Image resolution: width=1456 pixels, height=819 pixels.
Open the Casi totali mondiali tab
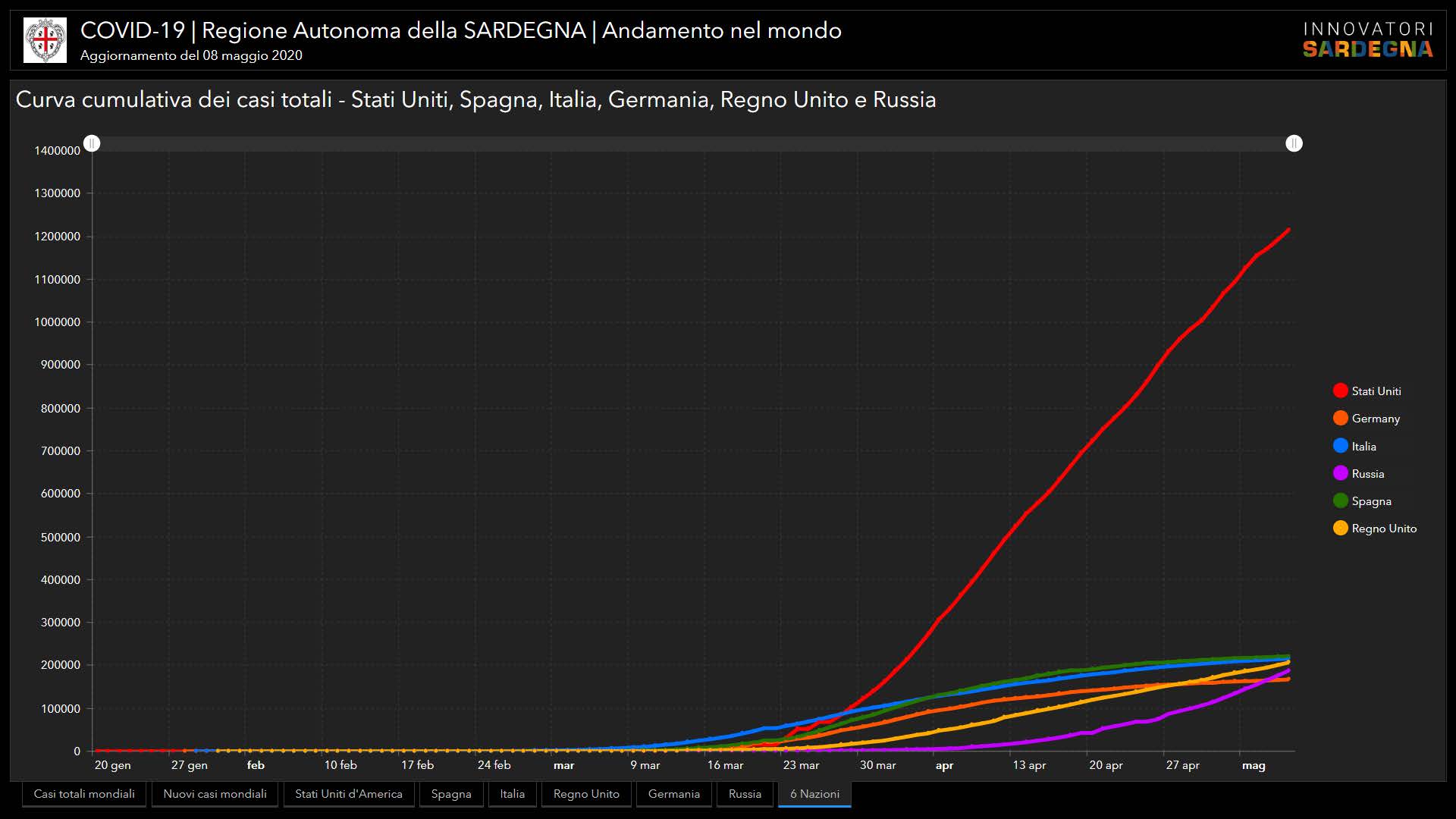(84, 794)
